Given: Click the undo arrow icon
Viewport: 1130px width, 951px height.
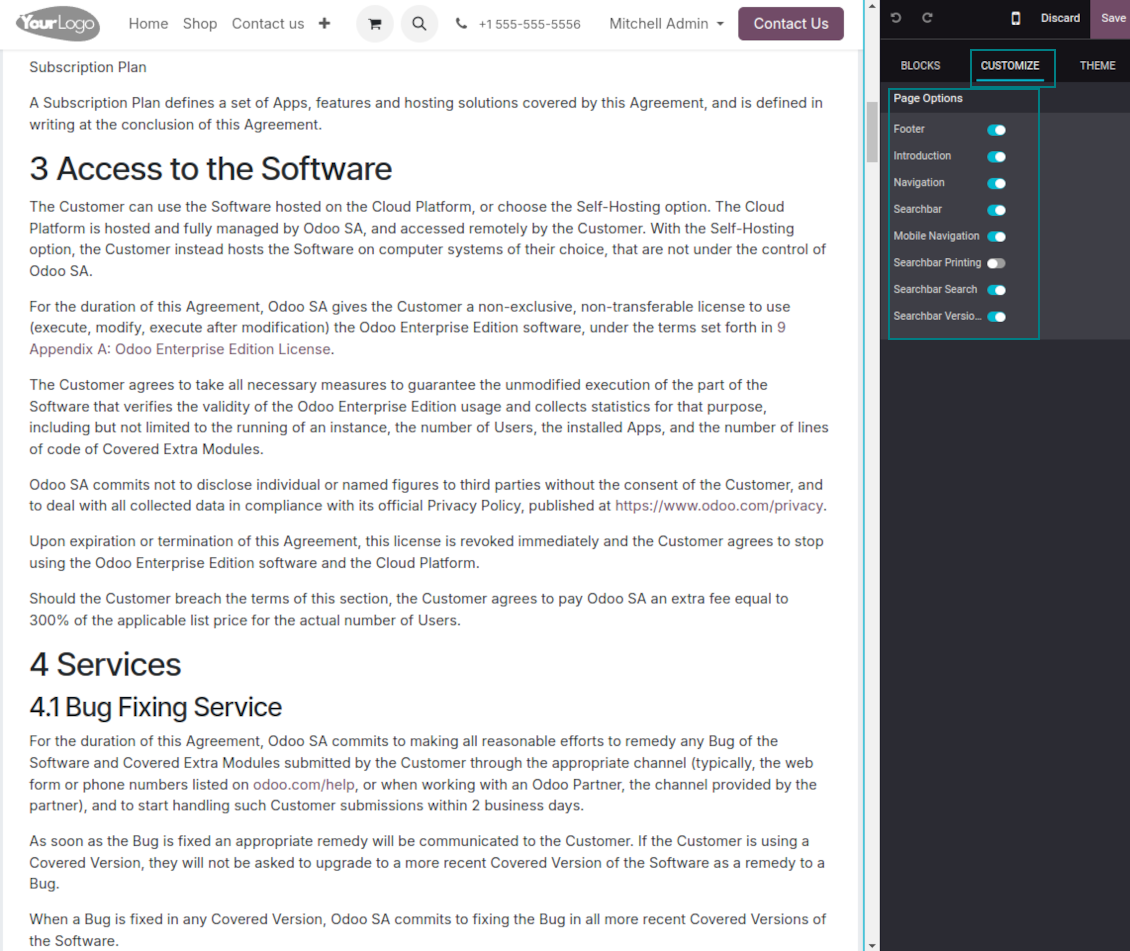Looking at the screenshot, I should coord(896,18).
